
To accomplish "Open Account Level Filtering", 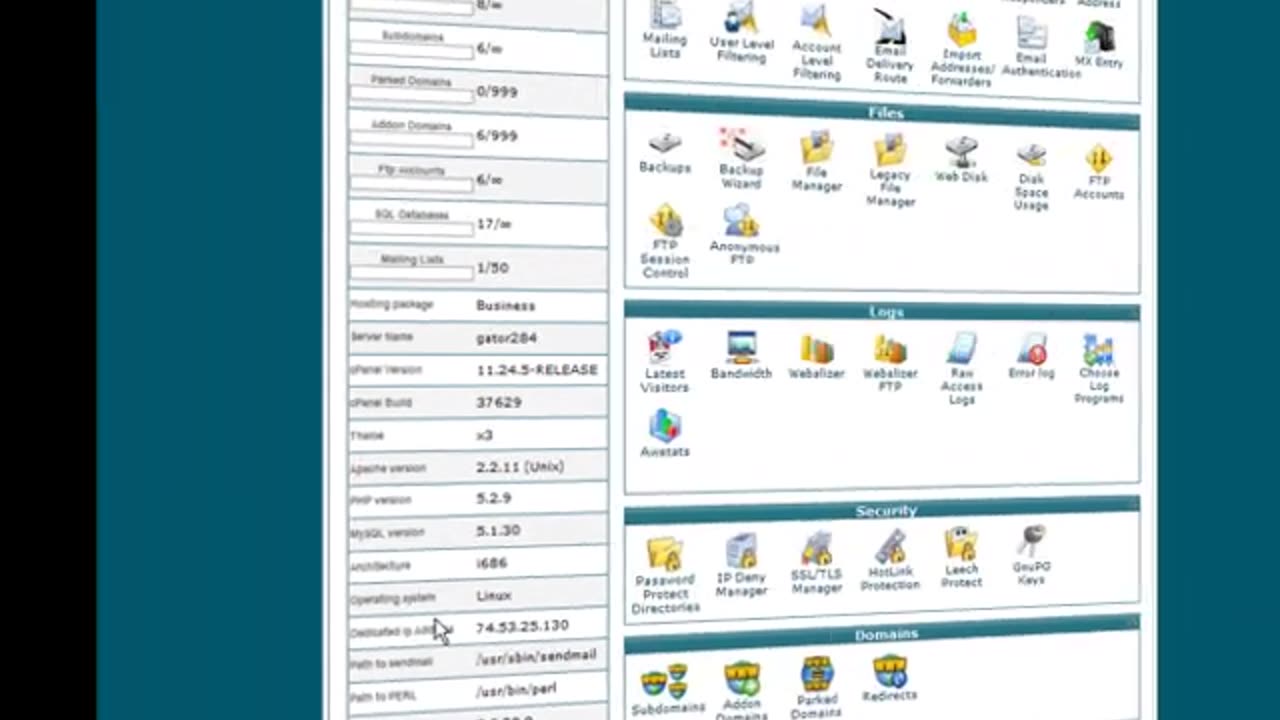I will point(816,42).
